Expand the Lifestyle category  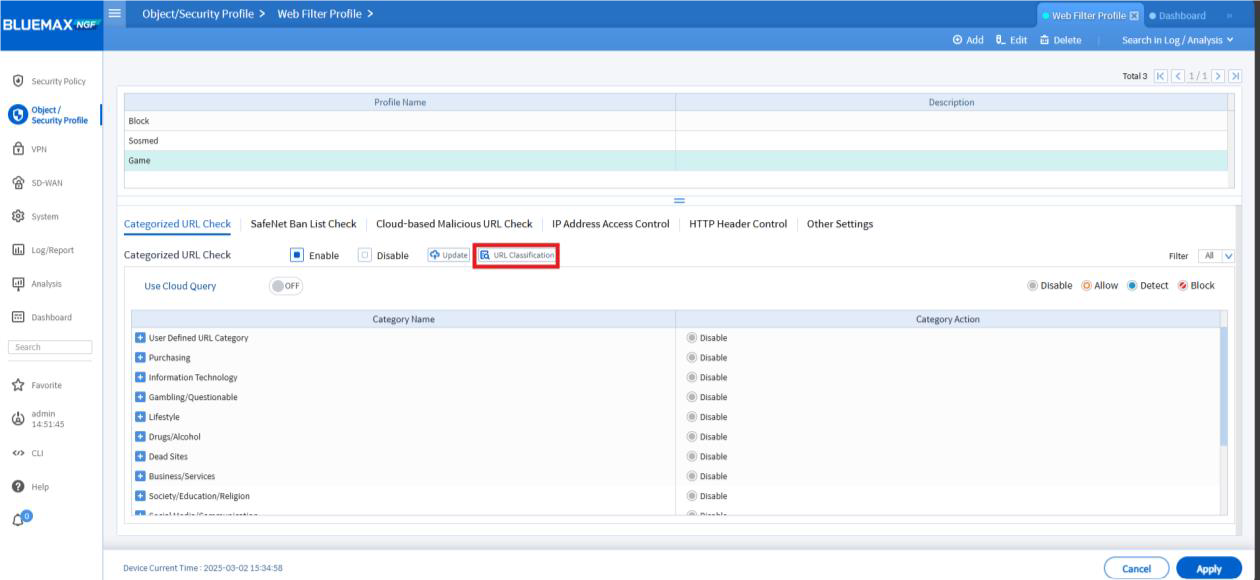(x=140, y=417)
